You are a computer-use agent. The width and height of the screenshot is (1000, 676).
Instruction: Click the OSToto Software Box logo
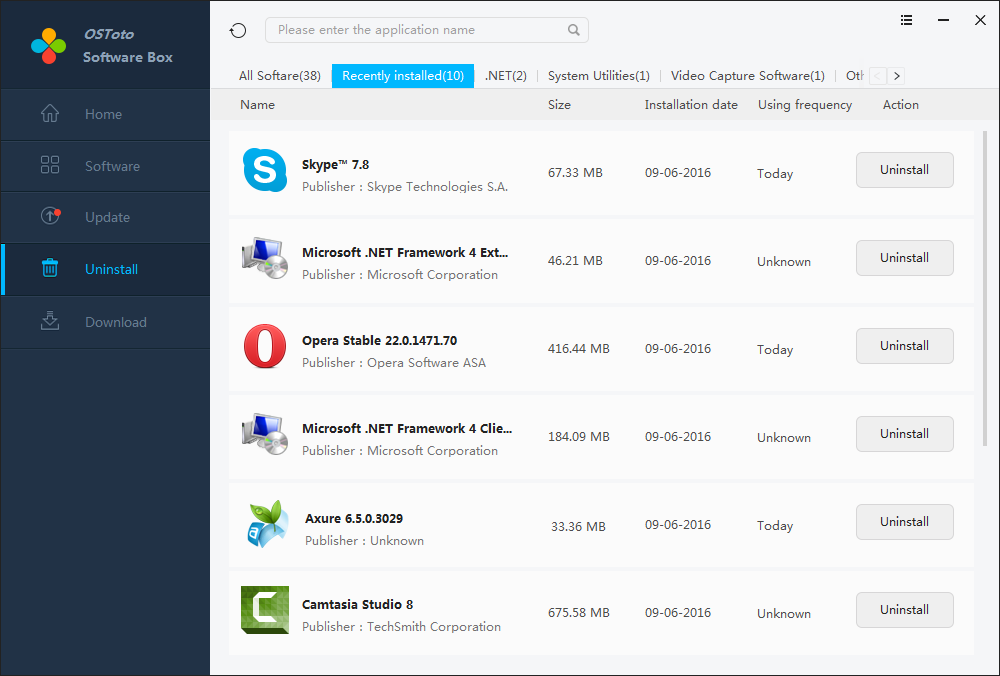(x=48, y=46)
